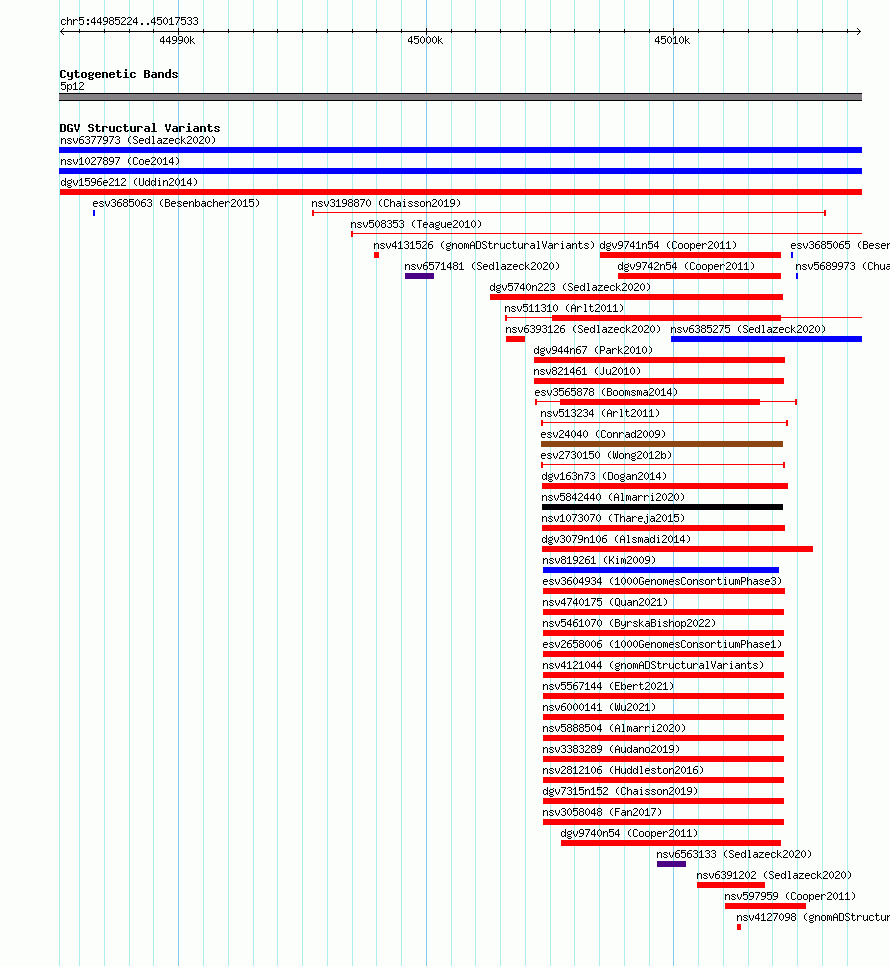Open esv2658006 (1000GenomesConsortiumPhase1) label
890x966 pixels.
662,644
